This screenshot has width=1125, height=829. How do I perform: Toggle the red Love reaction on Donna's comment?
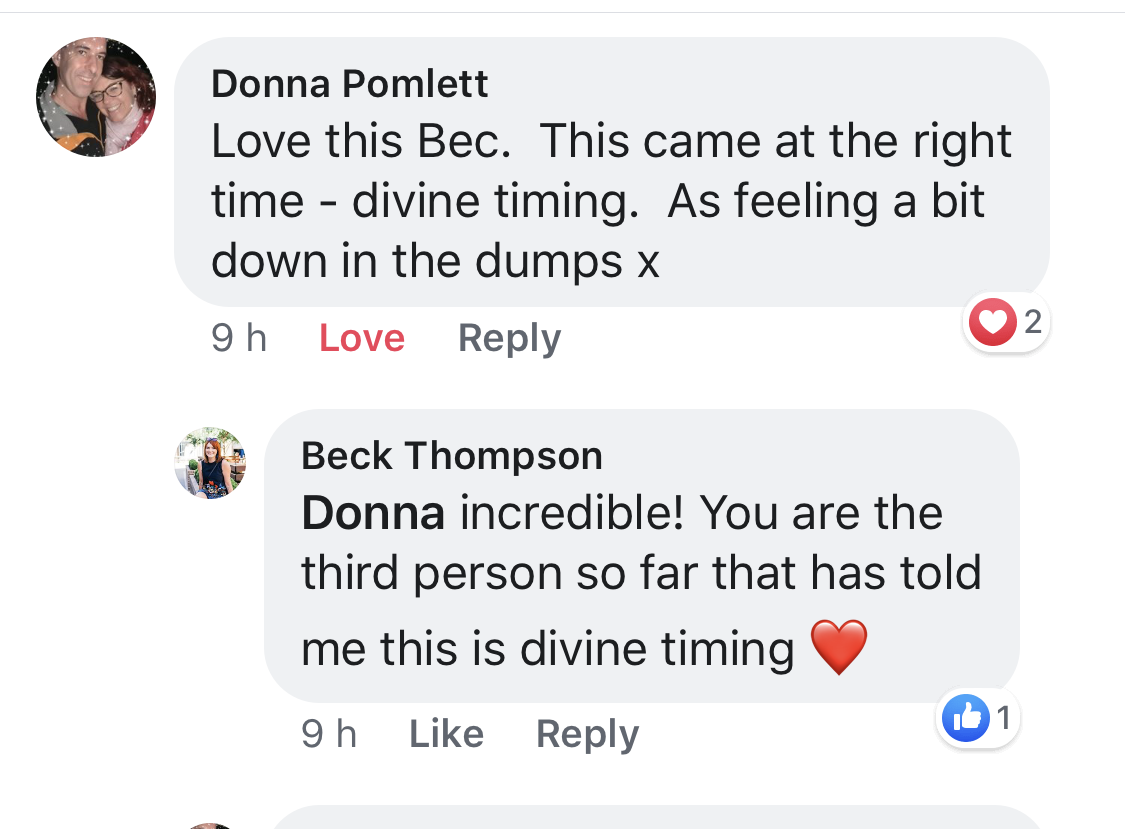pos(361,338)
